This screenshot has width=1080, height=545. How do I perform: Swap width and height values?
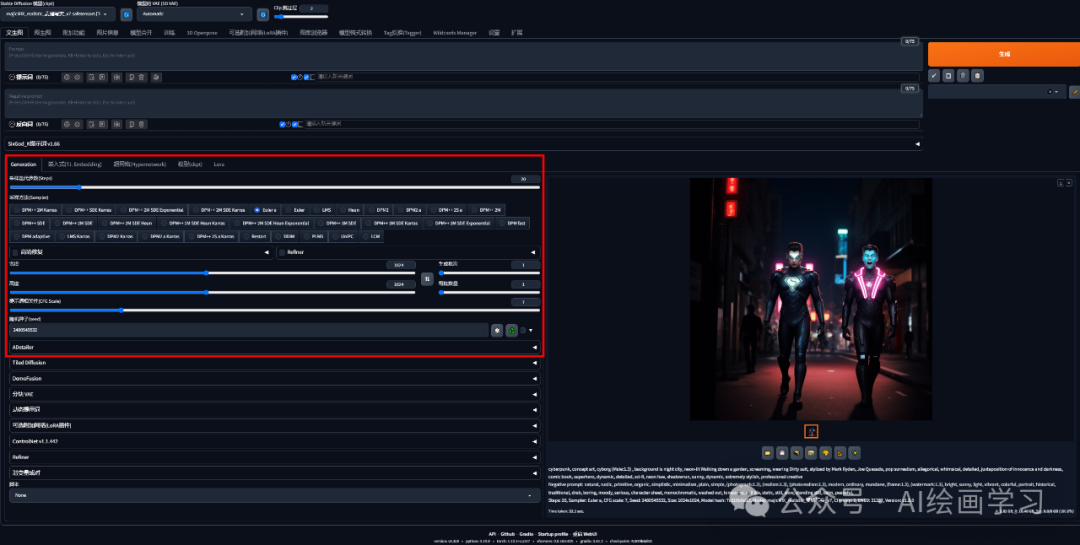427,278
